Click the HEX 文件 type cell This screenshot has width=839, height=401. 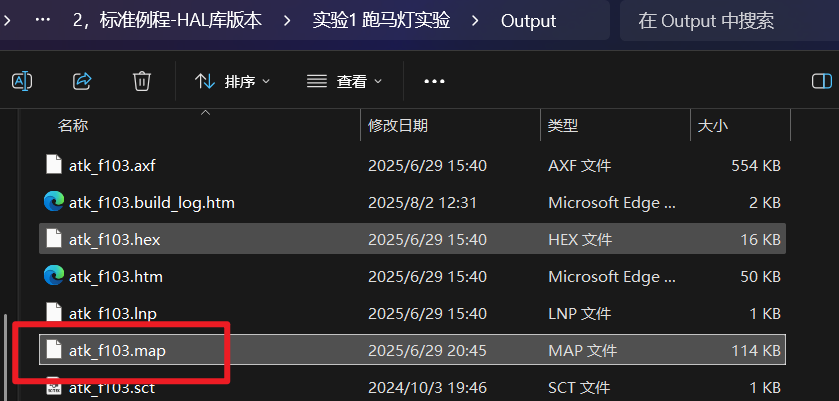click(x=580, y=239)
